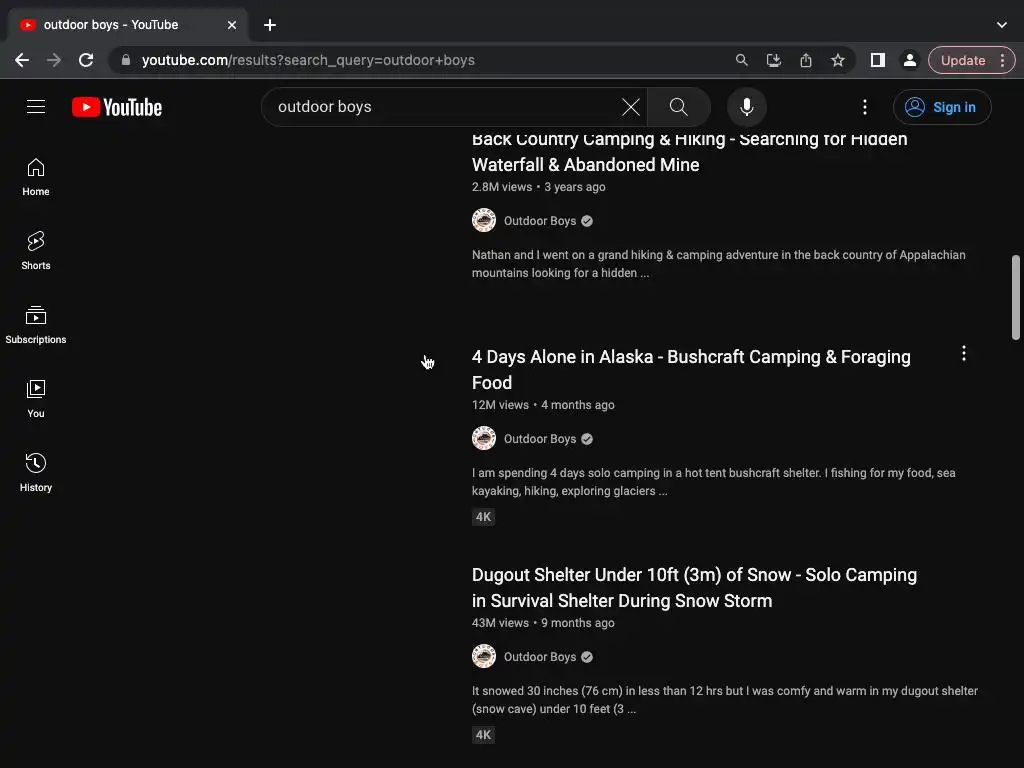
Task: Click the YouTube logo
Action: [117, 107]
